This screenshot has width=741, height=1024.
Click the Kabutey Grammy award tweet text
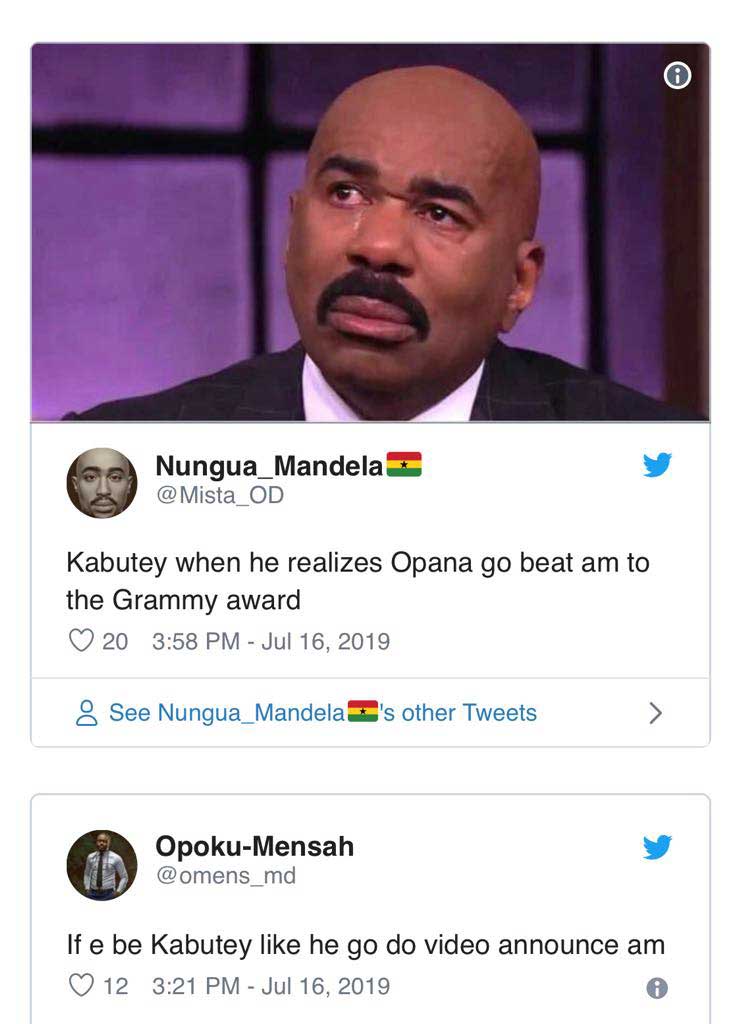358,581
